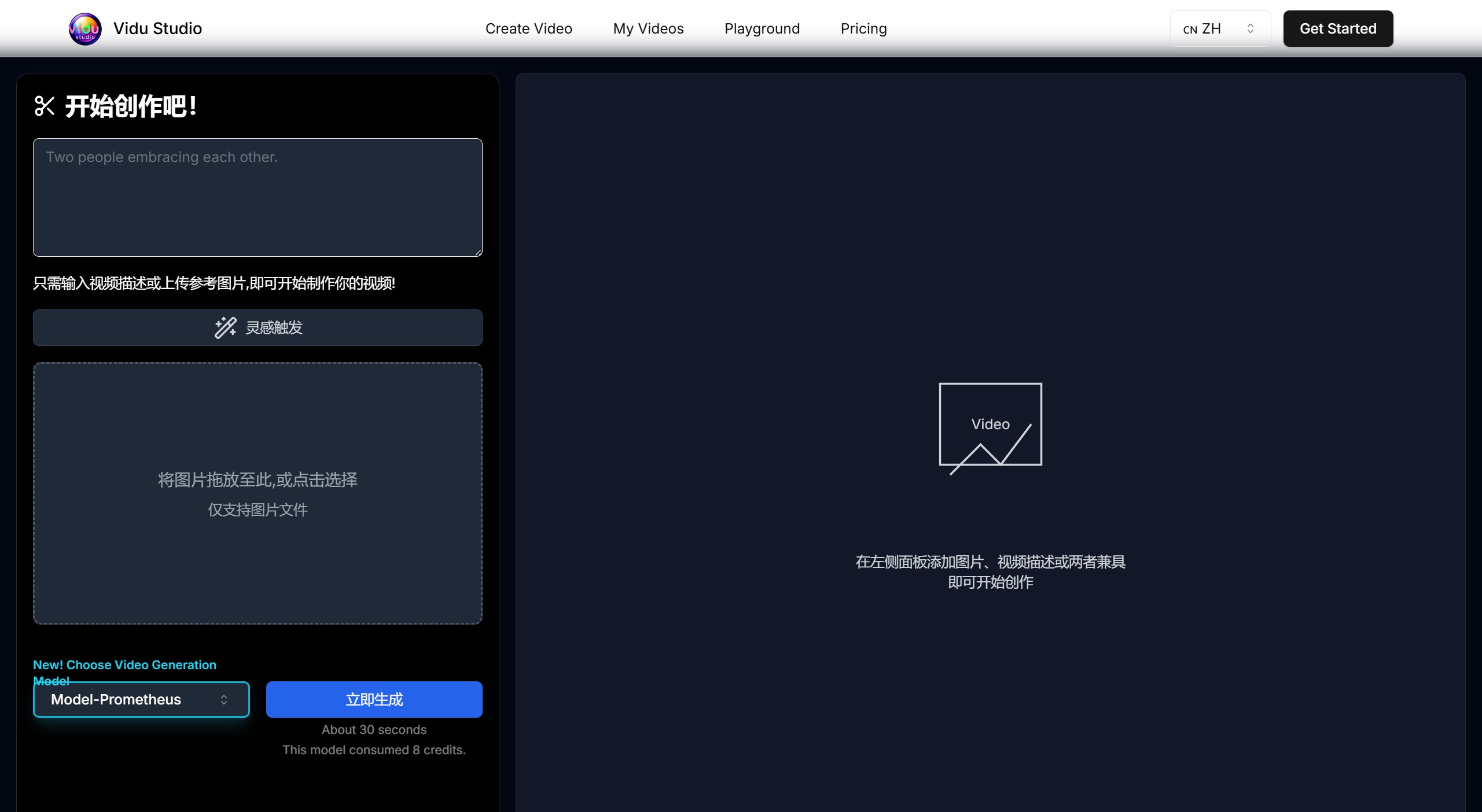Click the Vidu Studio title text
The image size is (1482, 812).
157,29
